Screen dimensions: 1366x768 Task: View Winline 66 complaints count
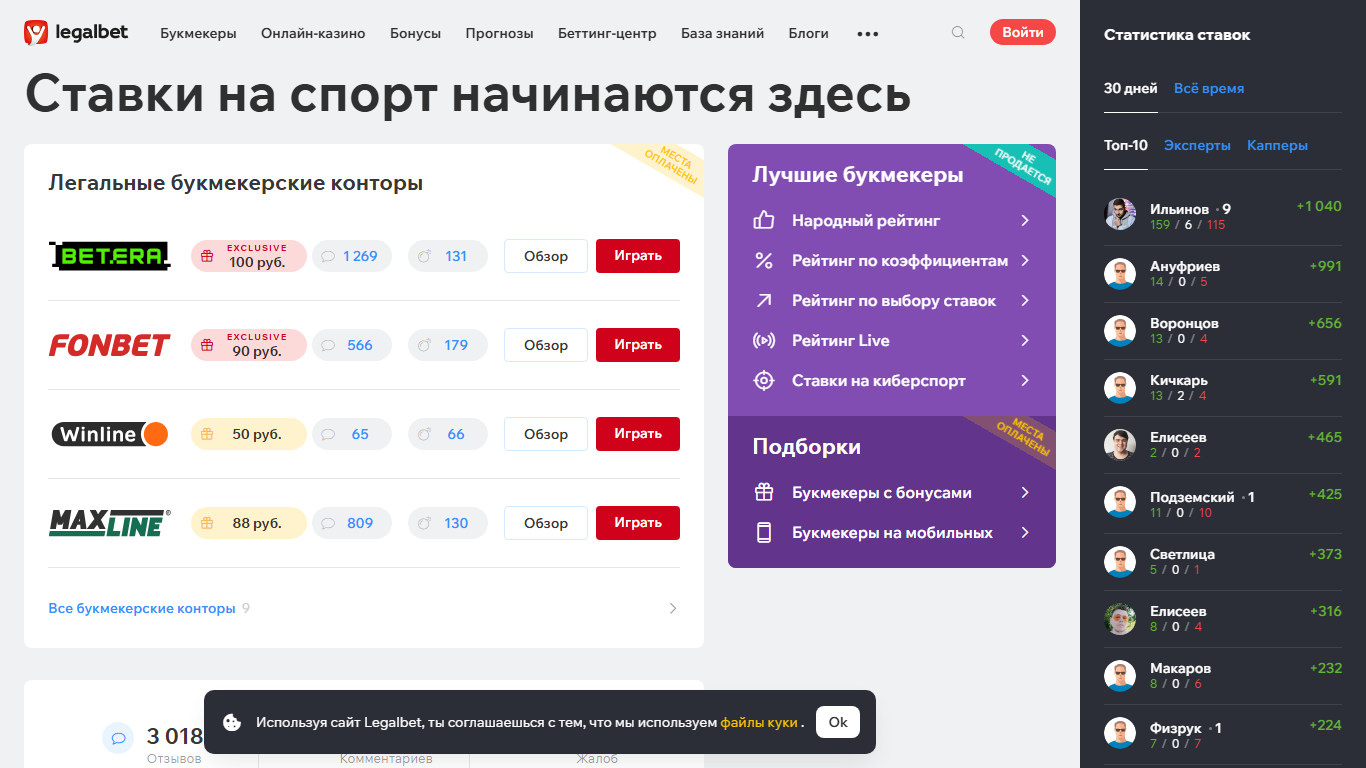coord(448,434)
